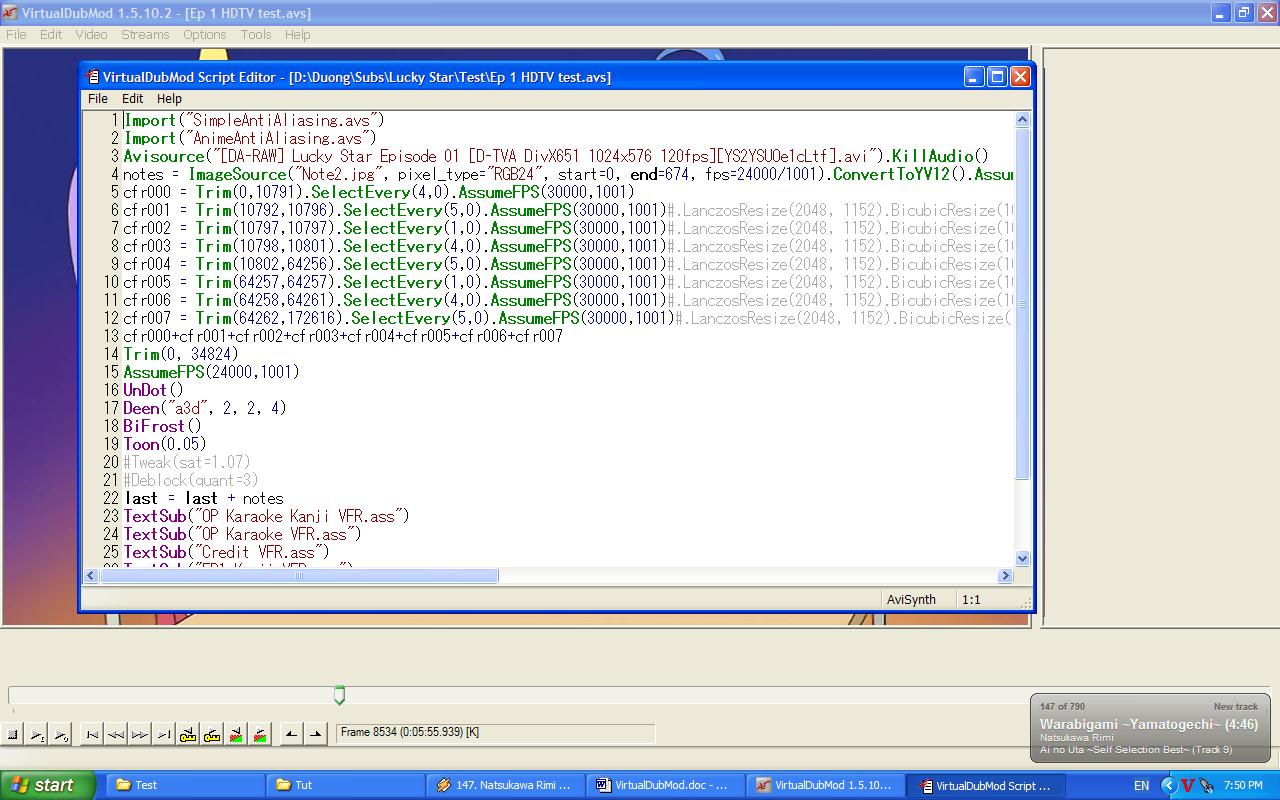
Task: Click the horizontal scrollbar thumb in editor
Action: [x=299, y=575]
